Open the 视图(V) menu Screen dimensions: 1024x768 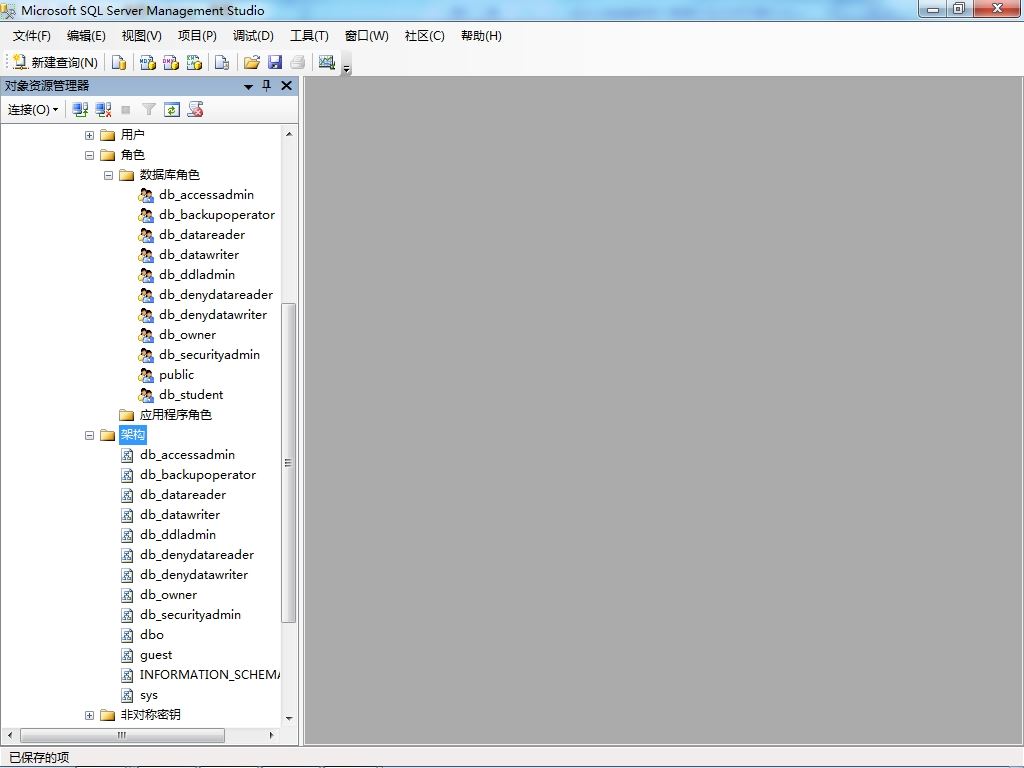pyautogui.click(x=142, y=36)
